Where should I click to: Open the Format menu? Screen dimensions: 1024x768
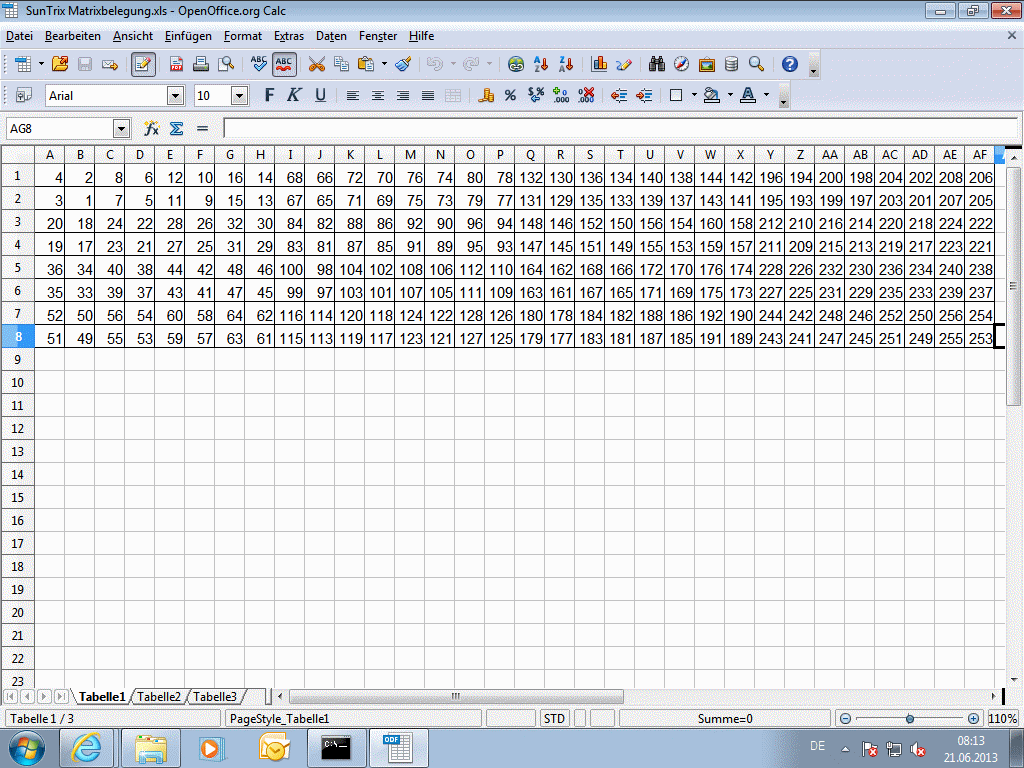pyautogui.click(x=242, y=36)
